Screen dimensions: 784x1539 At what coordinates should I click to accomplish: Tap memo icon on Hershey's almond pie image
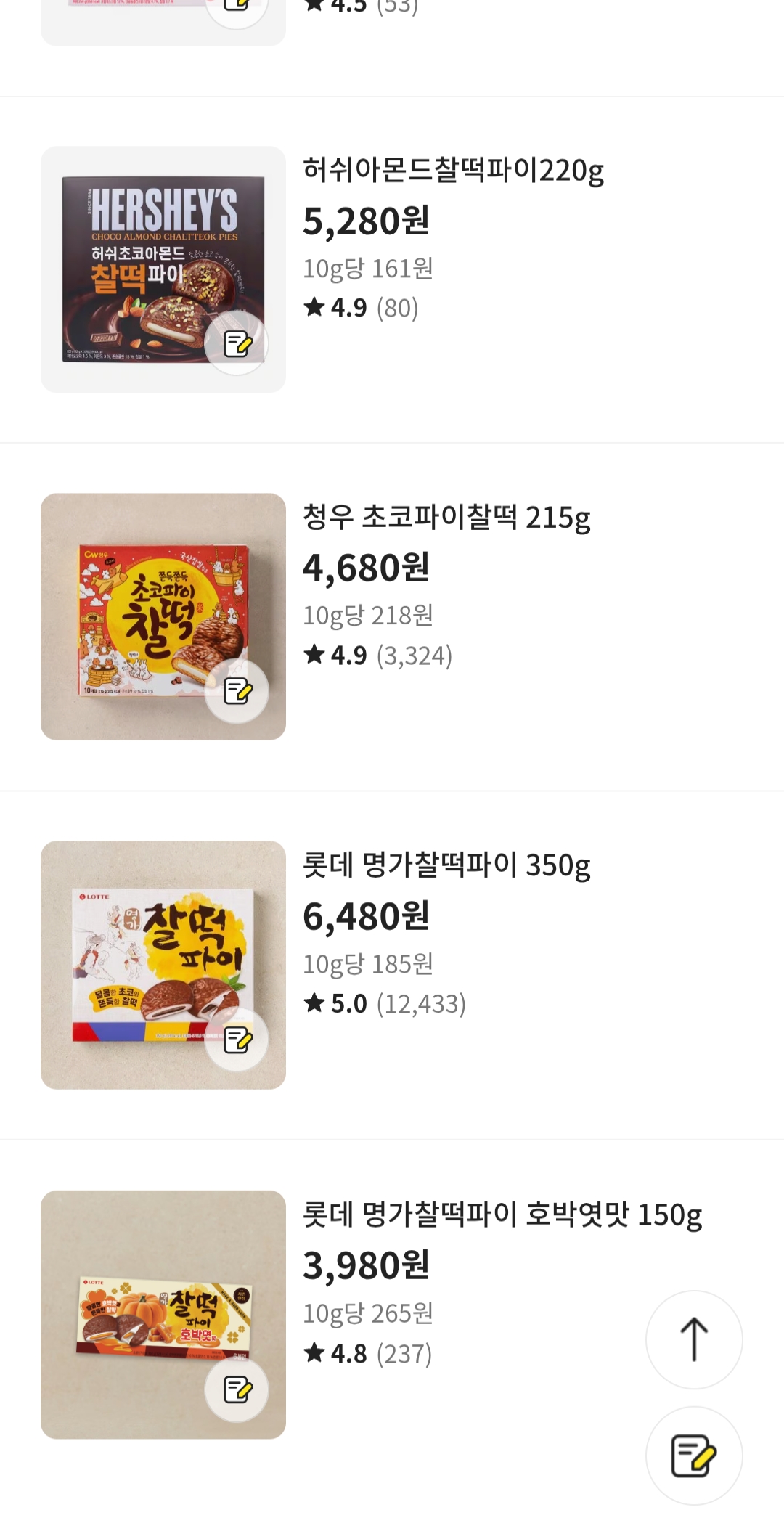(x=237, y=343)
